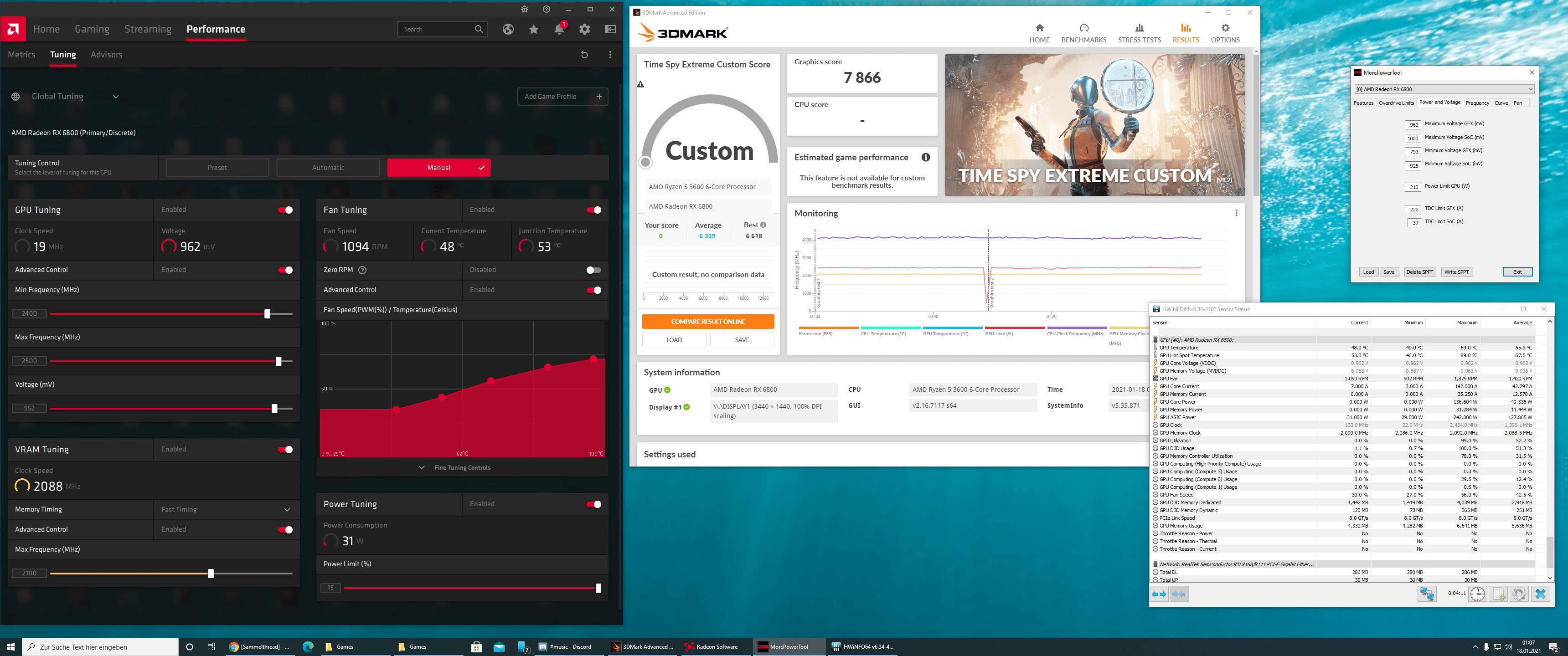
Task: Click the SAVE button in 3DMark
Action: tap(742, 340)
